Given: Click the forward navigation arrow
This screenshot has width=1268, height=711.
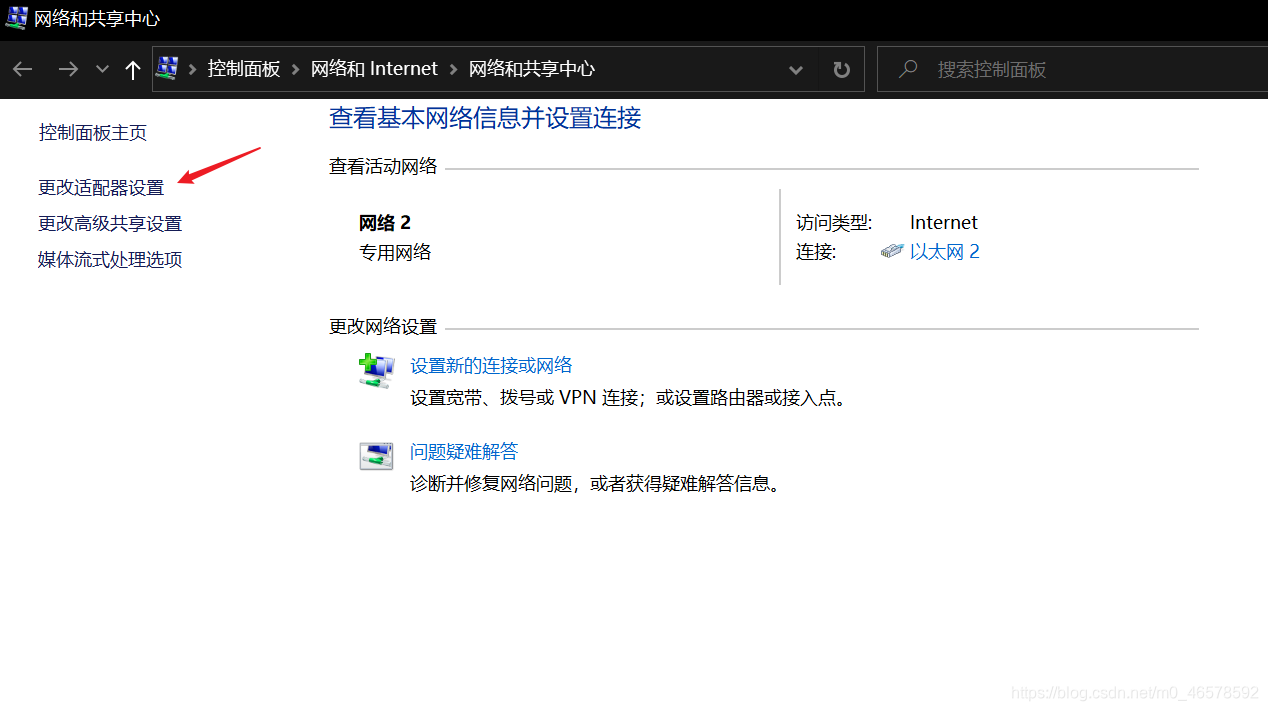Looking at the screenshot, I should tap(68, 68).
